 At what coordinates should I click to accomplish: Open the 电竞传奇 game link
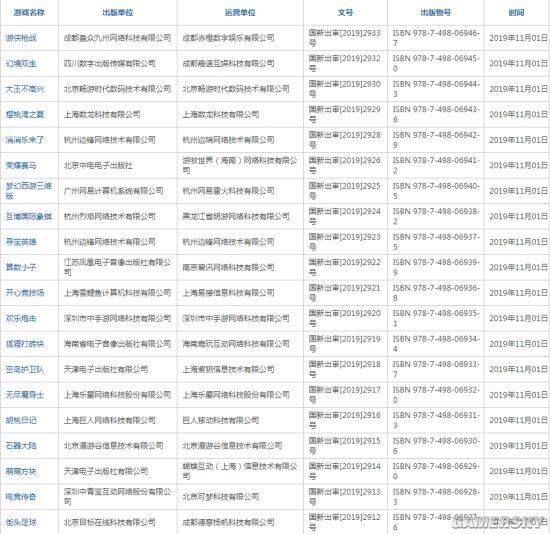tap(21, 497)
